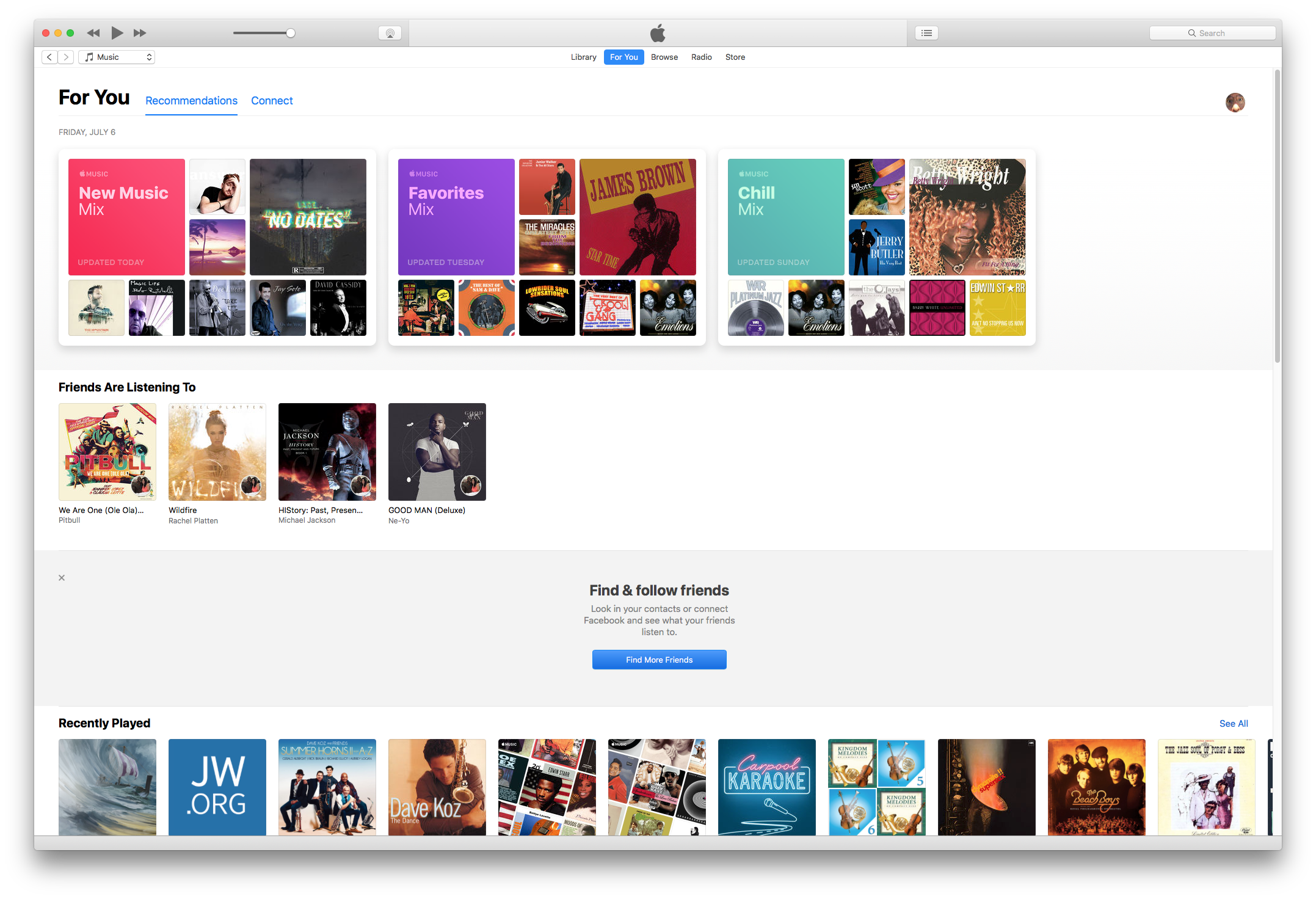This screenshot has width=1316, height=899.
Task: Open the Summer Horns II album tile
Action: tap(327, 787)
